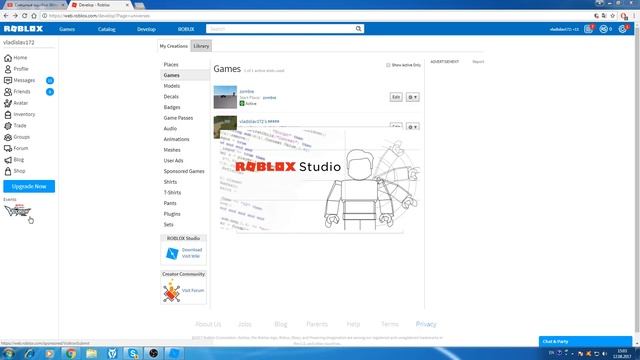Select the Badges category

[x=172, y=107]
